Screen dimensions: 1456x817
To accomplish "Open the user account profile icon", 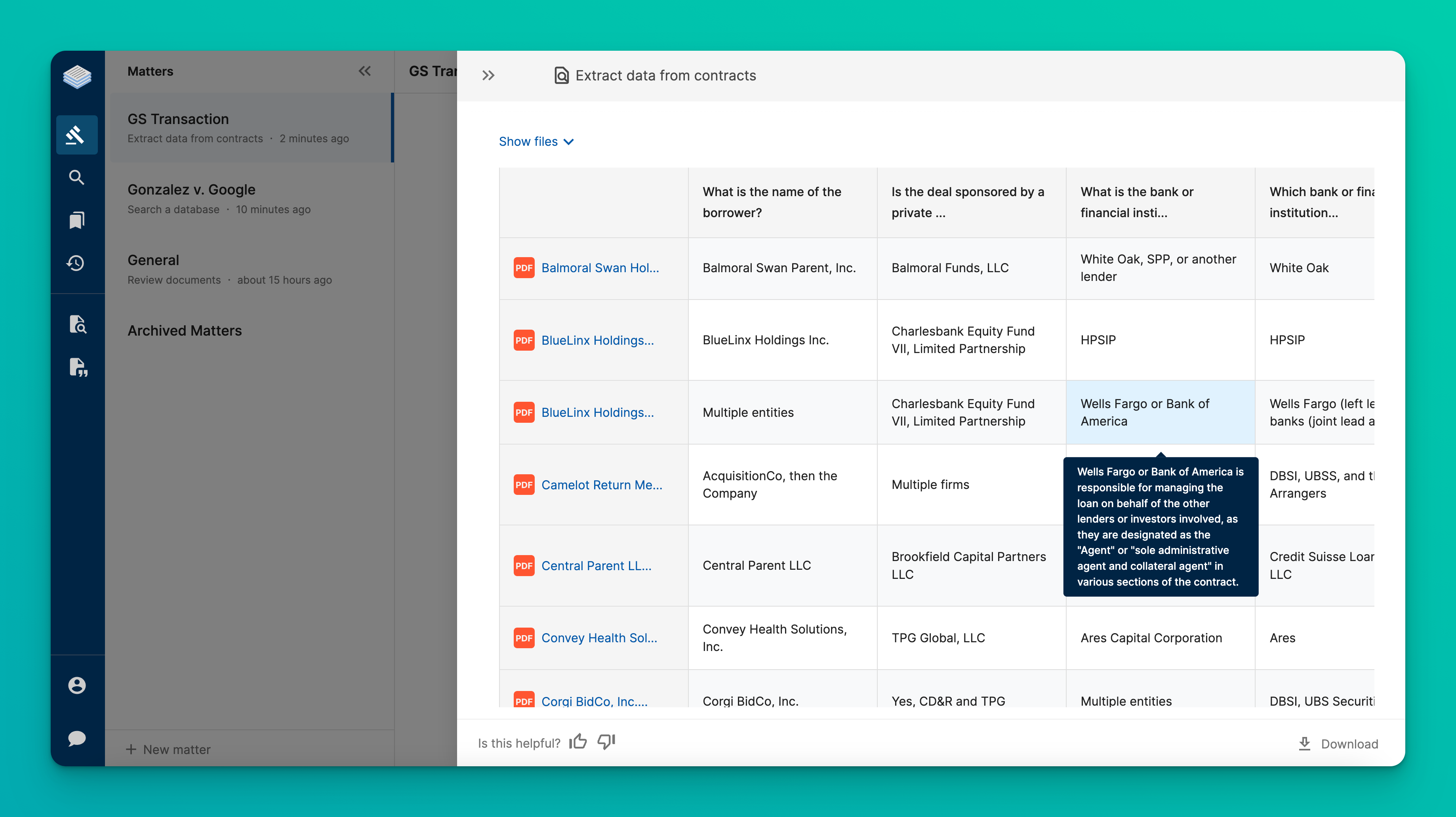I will (77, 685).
